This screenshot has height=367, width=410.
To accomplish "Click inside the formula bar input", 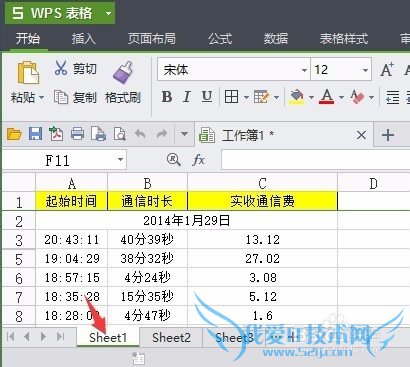I will click(316, 160).
